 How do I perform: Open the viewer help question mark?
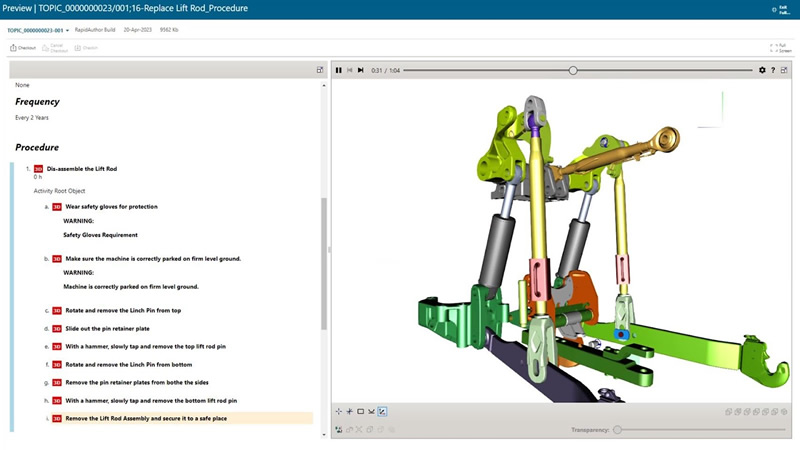click(773, 70)
